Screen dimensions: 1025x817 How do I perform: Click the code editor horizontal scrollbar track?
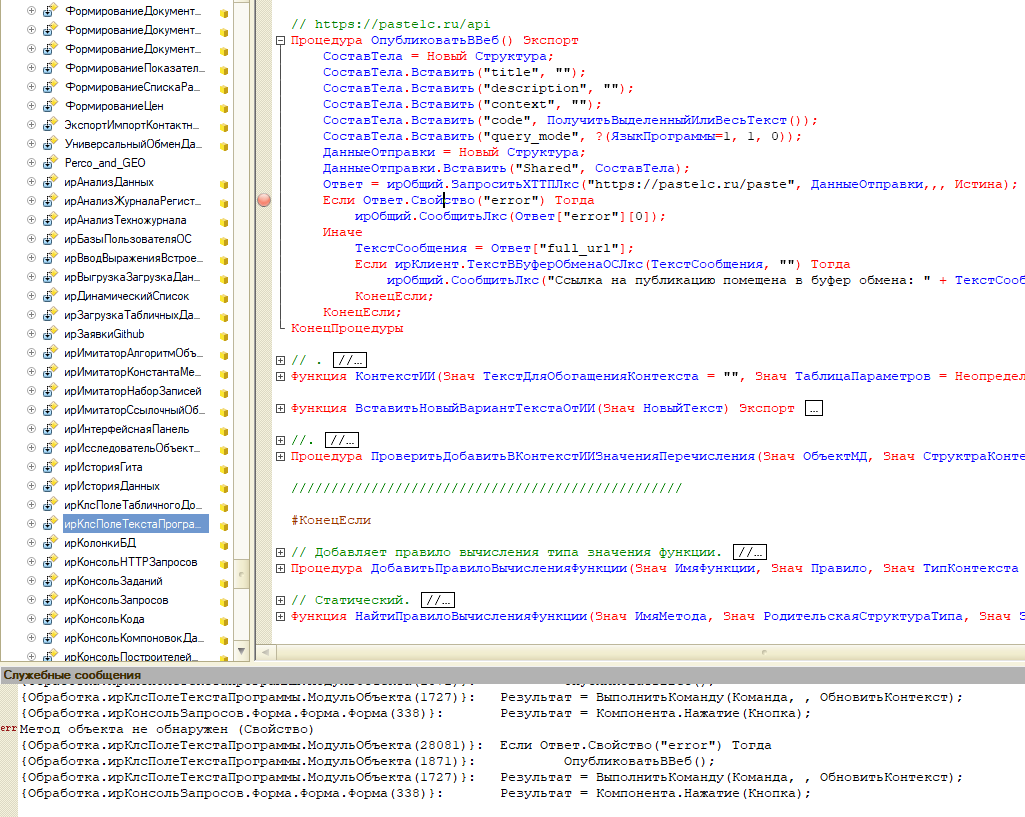pos(640,652)
